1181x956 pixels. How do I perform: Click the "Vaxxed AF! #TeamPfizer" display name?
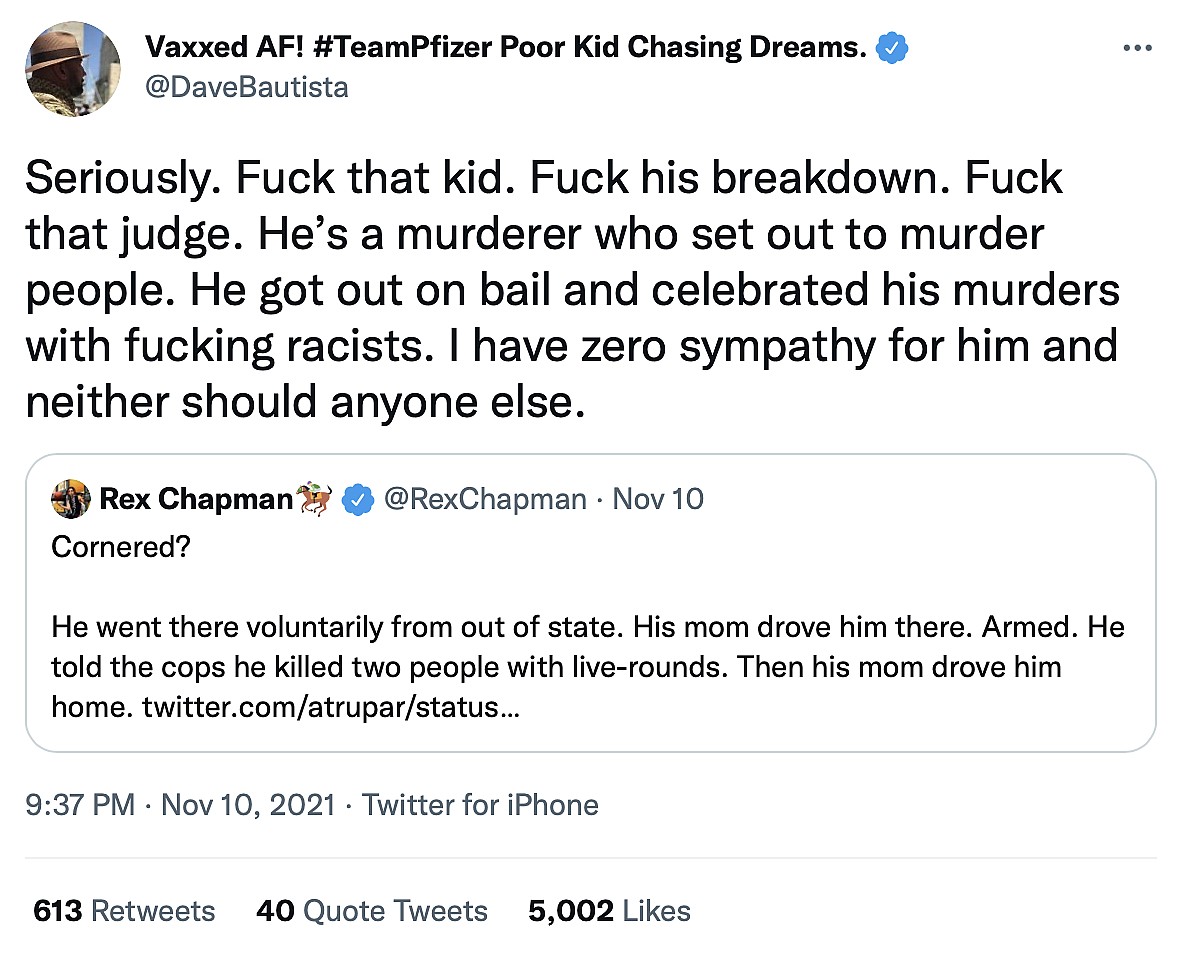click(505, 47)
